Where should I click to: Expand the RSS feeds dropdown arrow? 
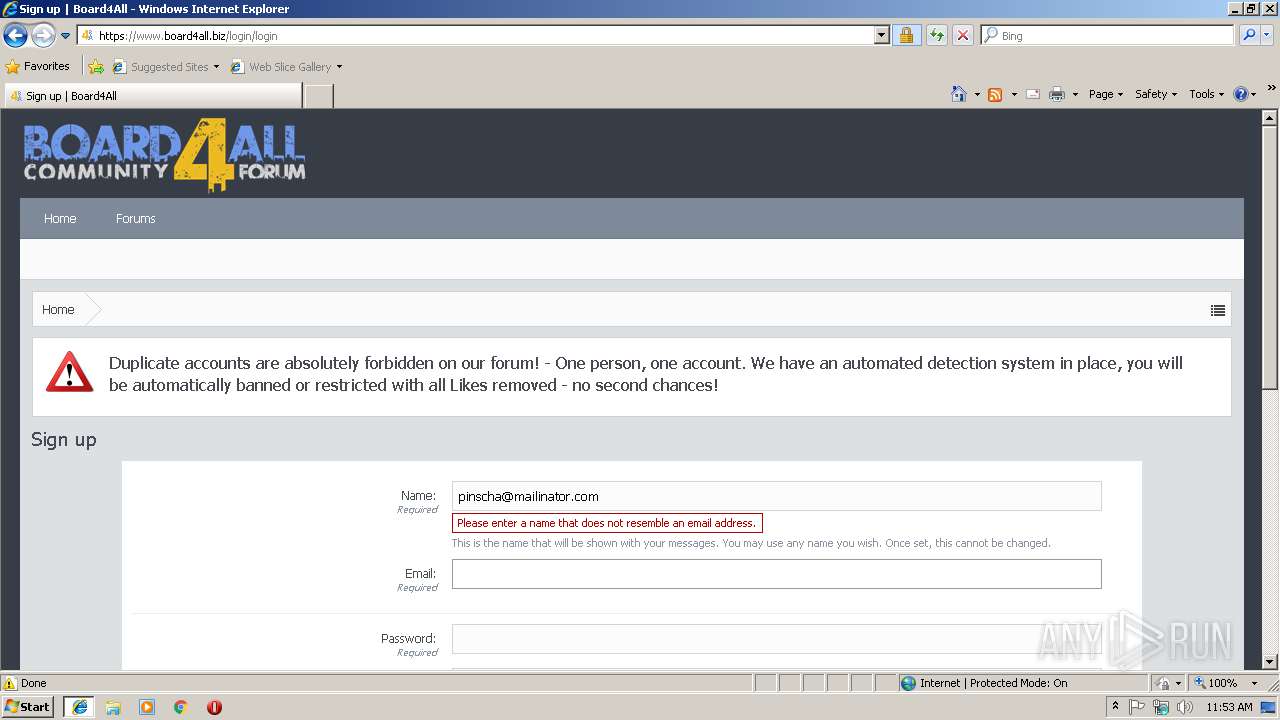click(1014, 94)
